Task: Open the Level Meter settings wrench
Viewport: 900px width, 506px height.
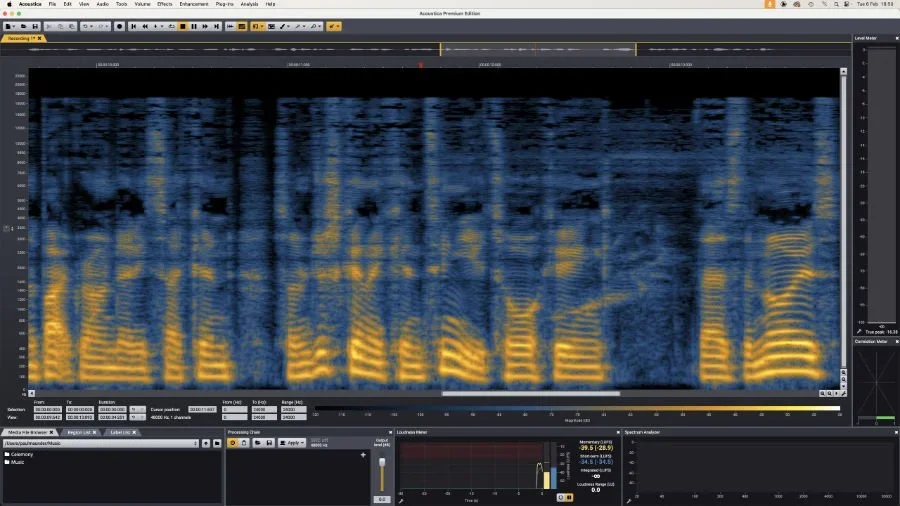Action: coord(859,332)
